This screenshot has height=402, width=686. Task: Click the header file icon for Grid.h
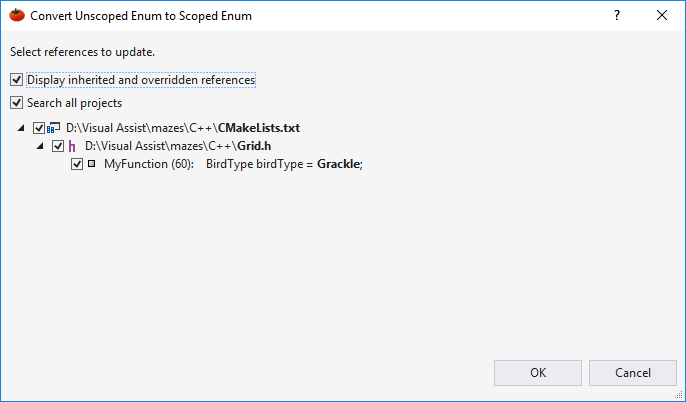(x=73, y=146)
